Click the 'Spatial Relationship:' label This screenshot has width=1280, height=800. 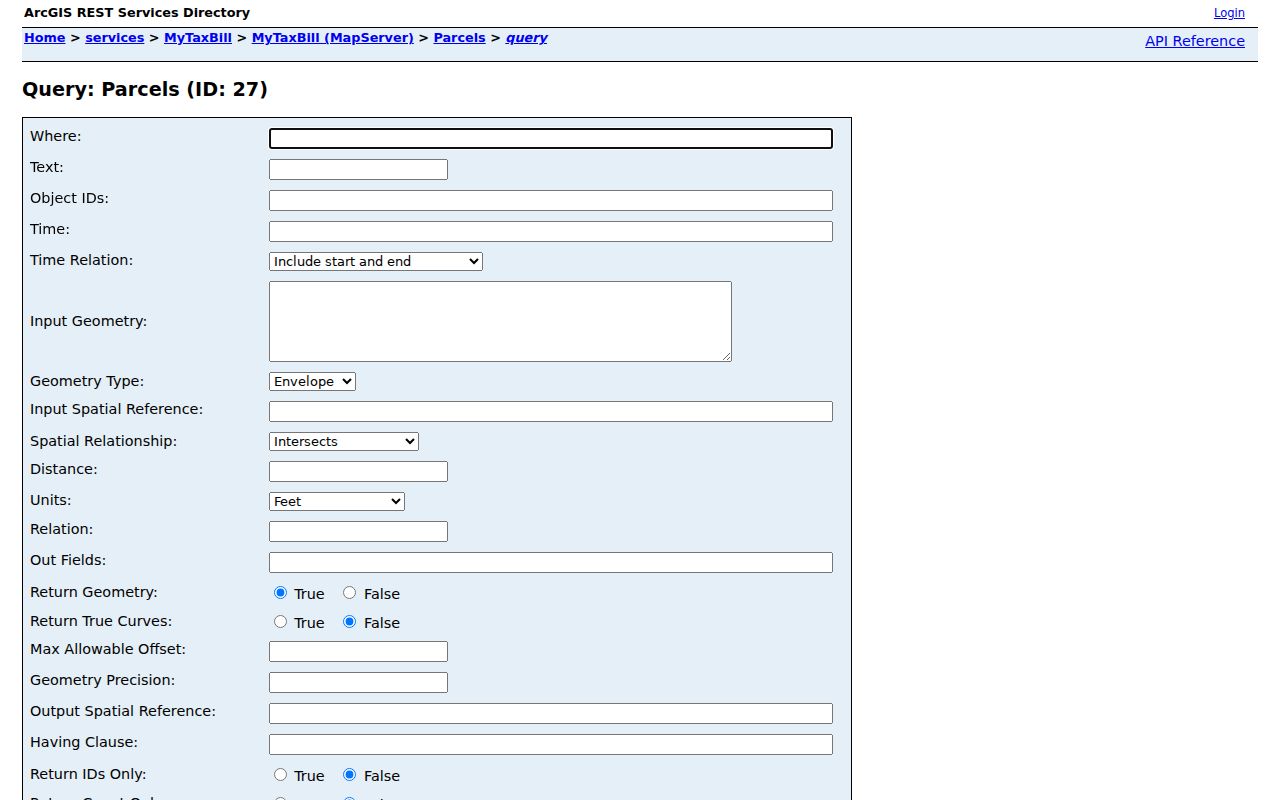(x=104, y=441)
